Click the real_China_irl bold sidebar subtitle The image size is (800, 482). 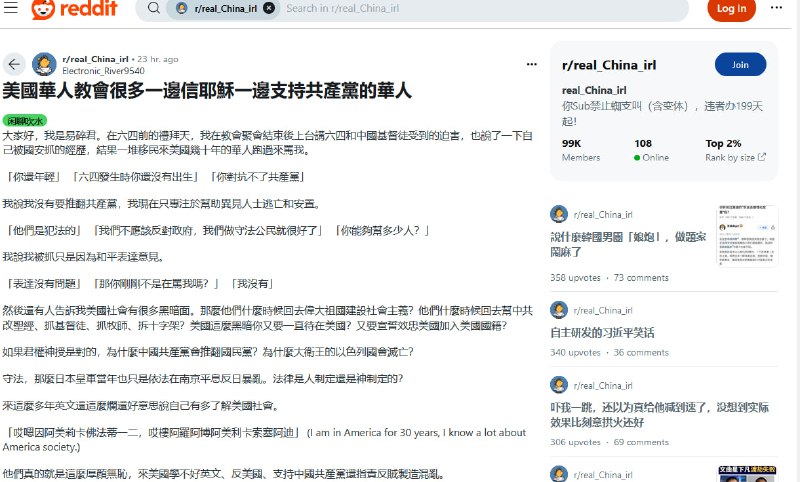tap(594, 90)
